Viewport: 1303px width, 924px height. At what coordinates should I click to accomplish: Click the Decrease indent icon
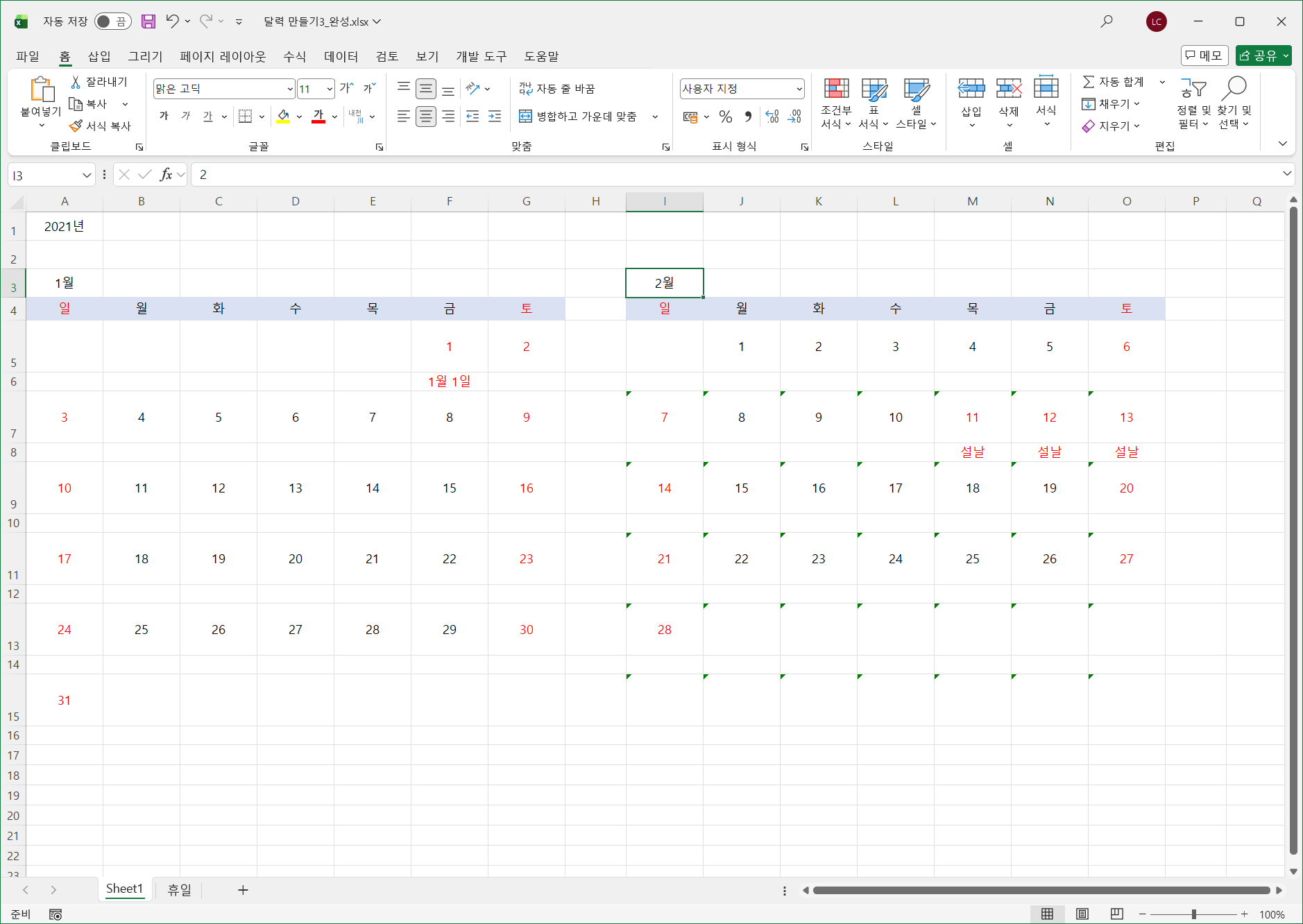[x=472, y=117]
